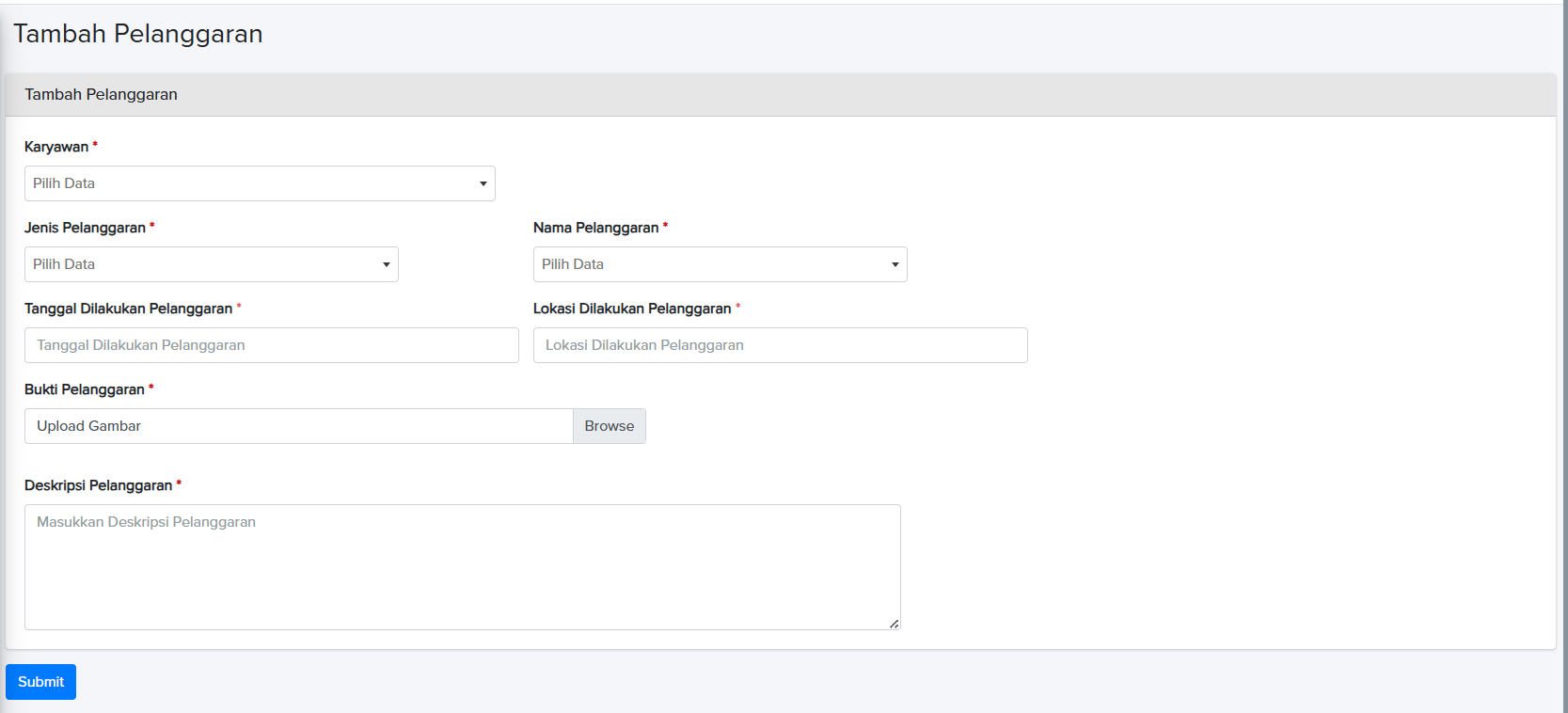Click the Lokasi Dilakukan Pelanggaran label
This screenshot has width=1568, height=713.
coord(631,309)
